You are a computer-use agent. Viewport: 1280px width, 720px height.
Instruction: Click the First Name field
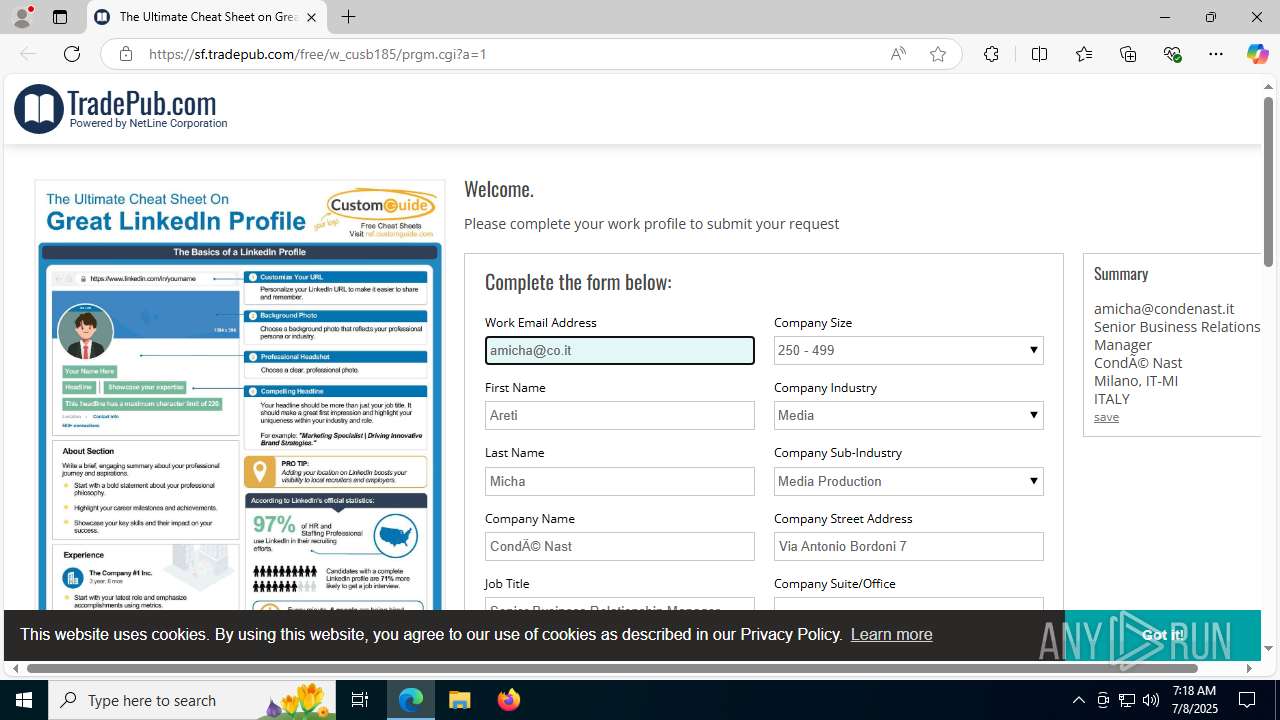[x=620, y=415]
